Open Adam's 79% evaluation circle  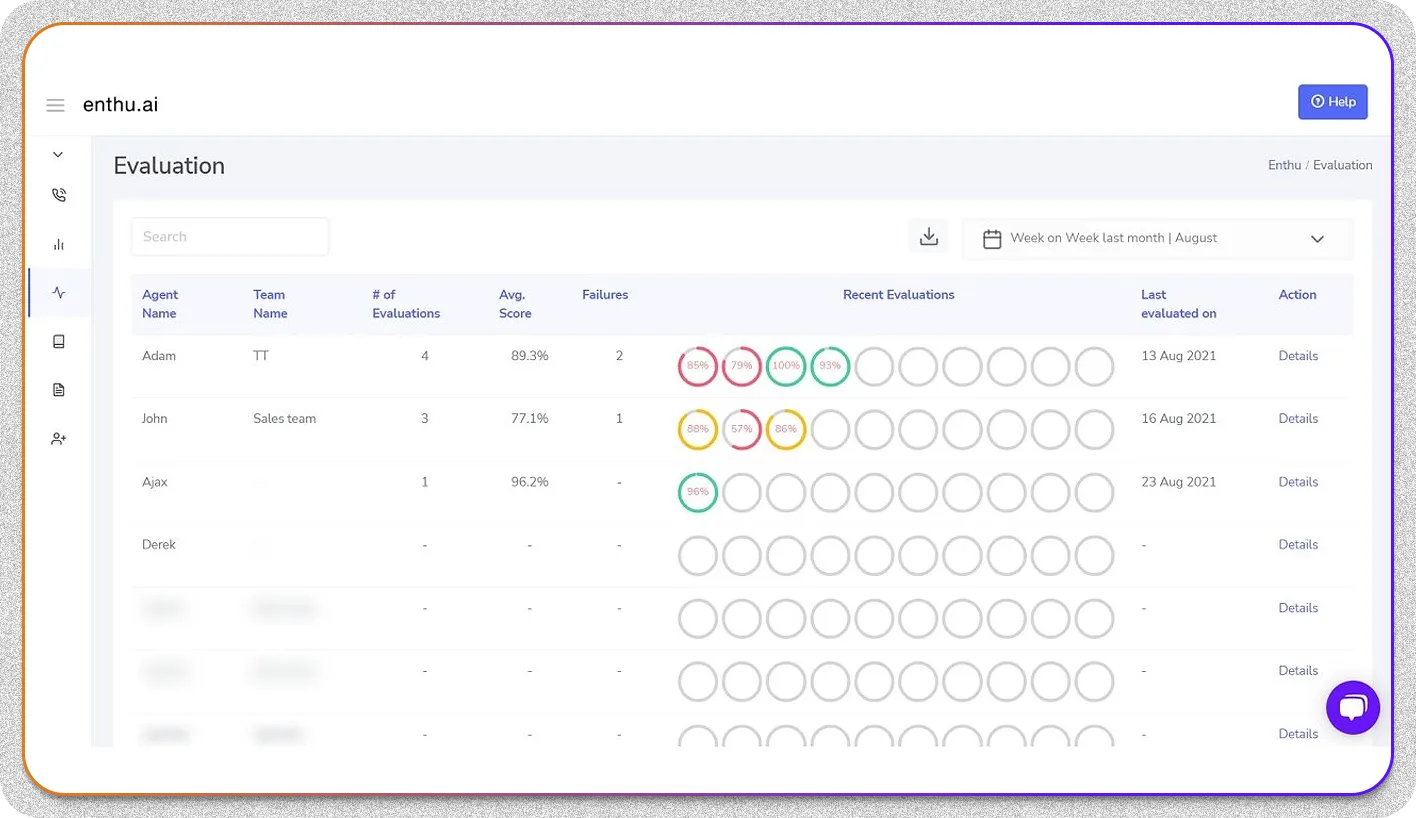coord(742,366)
